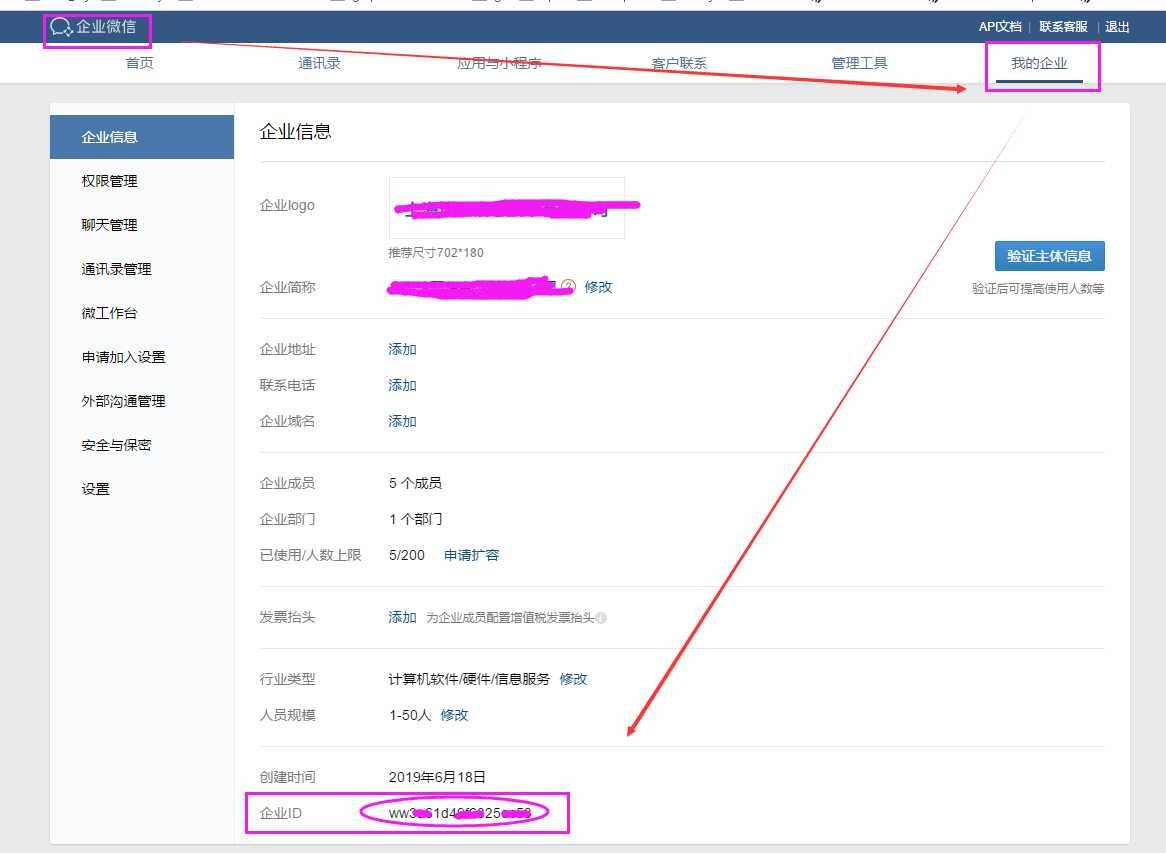Click the 企业ID value starting with ww
The width and height of the screenshot is (1166, 853).
pyautogui.click(x=460, y=813)
